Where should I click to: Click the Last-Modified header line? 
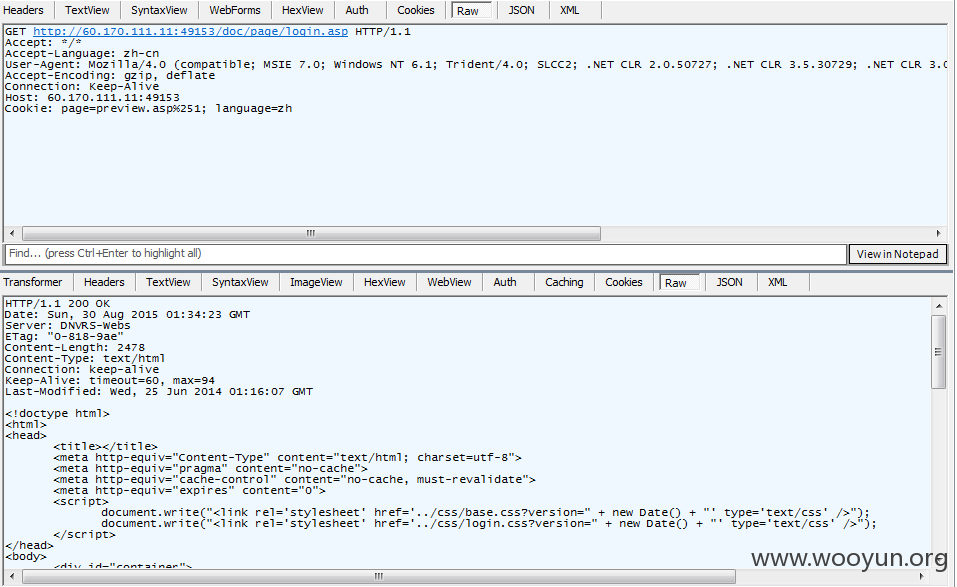[x=159, y=391]
